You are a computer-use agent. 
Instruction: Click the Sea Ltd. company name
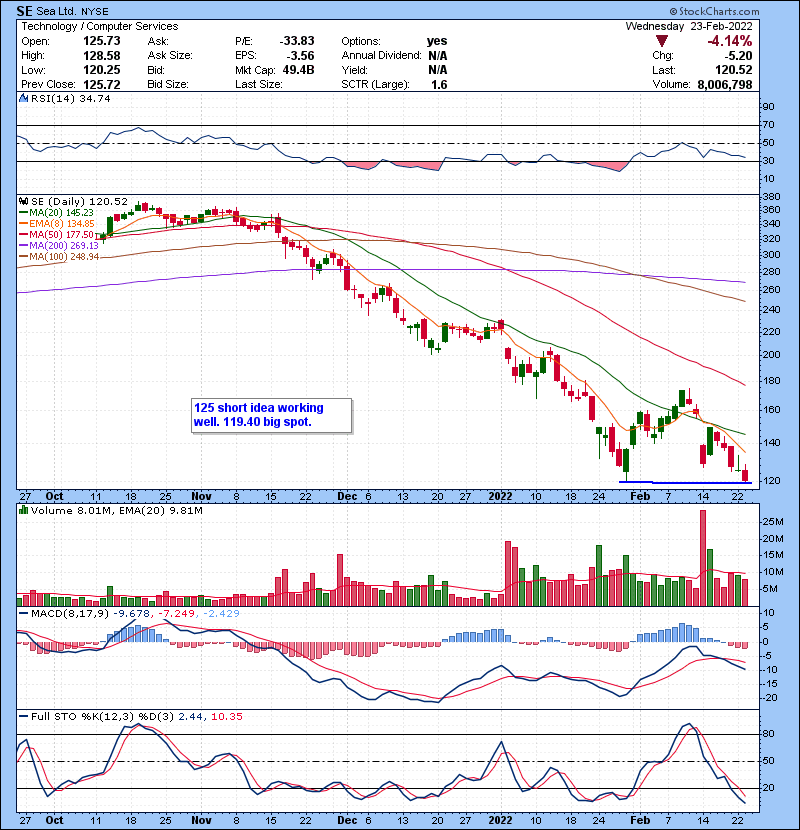click(x=57, y=11)
